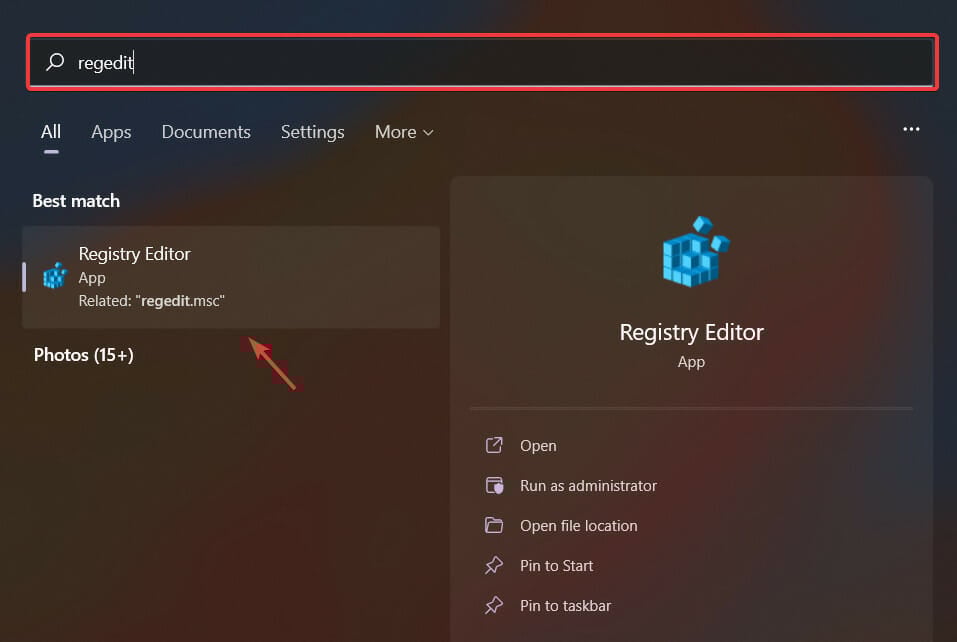Click inside the search input field
Screen dimensions: 957x642
pos(400,62)
